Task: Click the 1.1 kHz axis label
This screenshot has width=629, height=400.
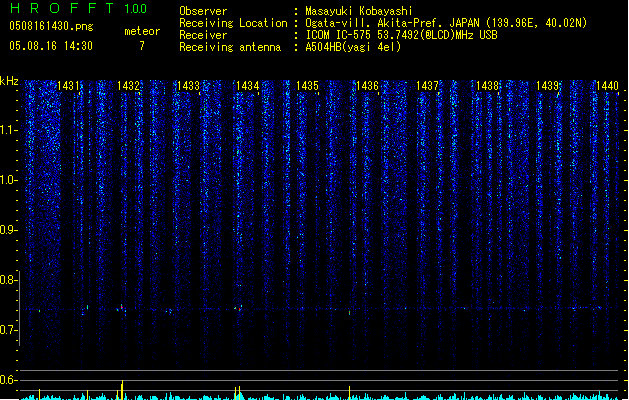Action: click(8, 130)
